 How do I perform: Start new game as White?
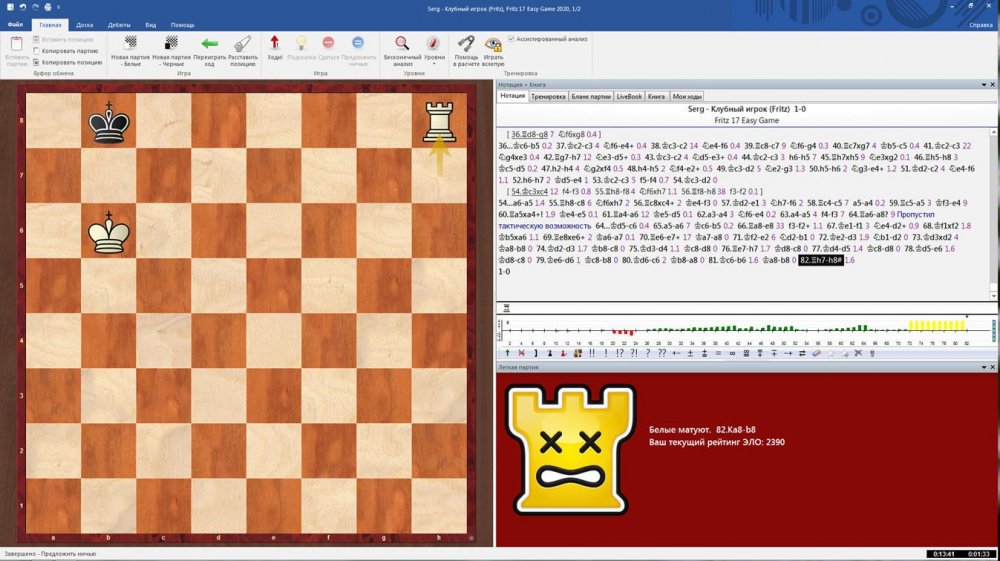click(x=130, y=50)
